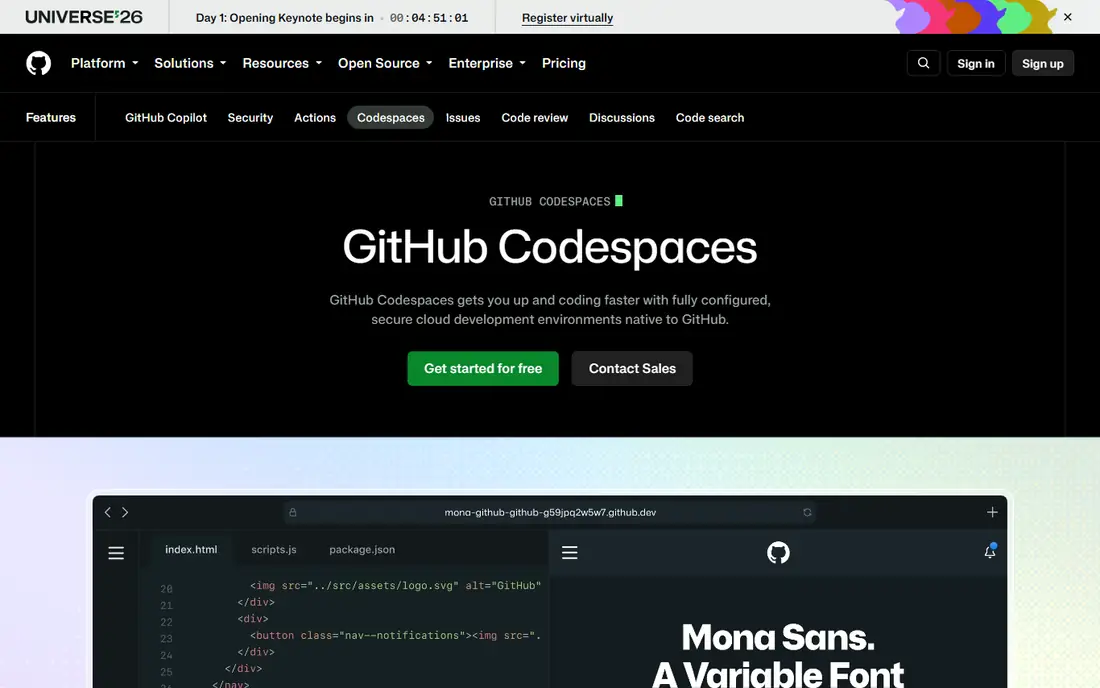
Task: Click the keynote countdown timer
Action: pyautogui.click(x=429, y=18)
